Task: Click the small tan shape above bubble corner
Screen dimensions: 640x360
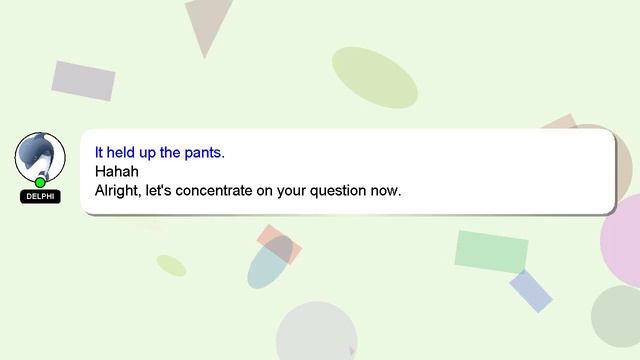Action: coord(560,122)
